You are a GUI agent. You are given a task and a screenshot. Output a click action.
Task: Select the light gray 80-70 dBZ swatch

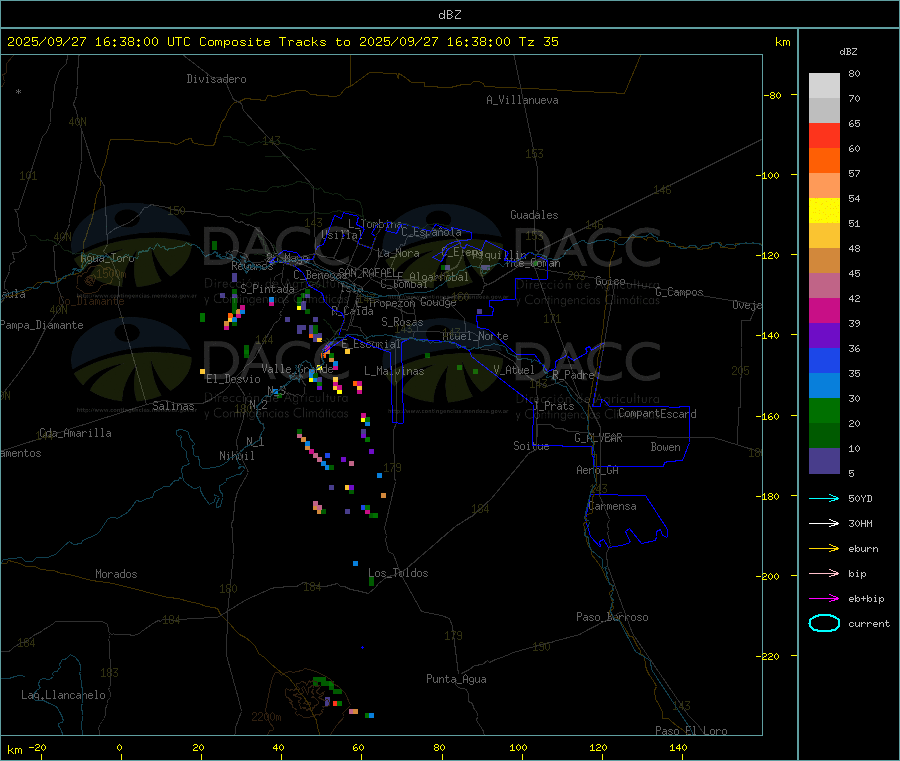[824, 86]
